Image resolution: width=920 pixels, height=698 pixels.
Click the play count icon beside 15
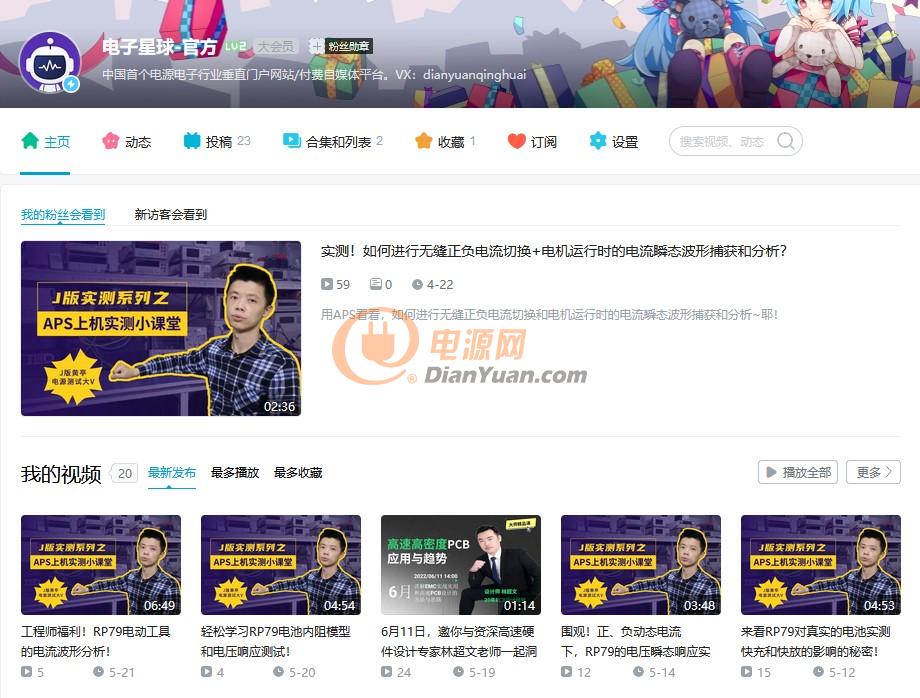[747, 672]
